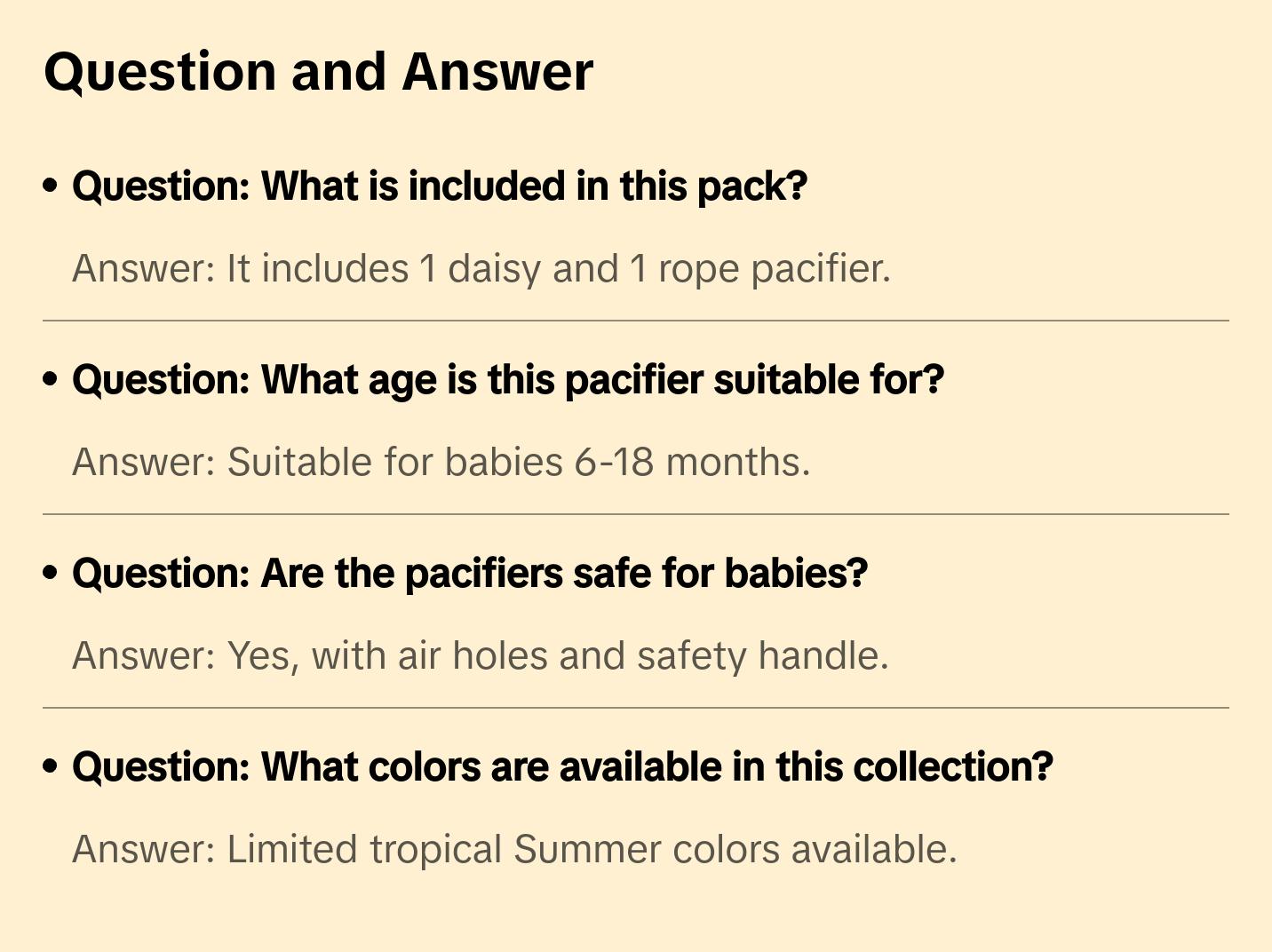Click the question 'What is included in this pack?'
1272x952 pixels.
(440, 186)
